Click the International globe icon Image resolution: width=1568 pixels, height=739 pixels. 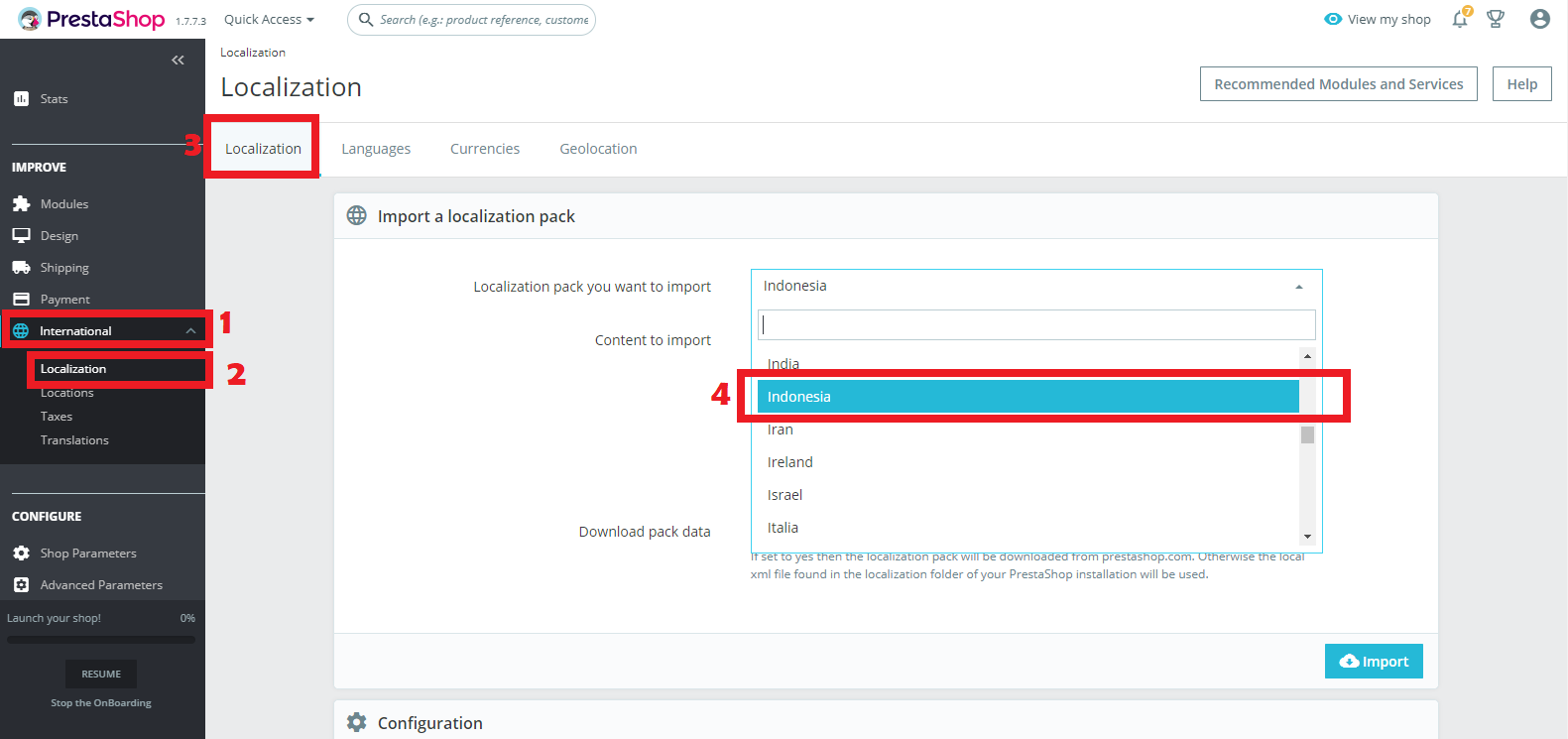pyautogui.click(x=21, y=330)
